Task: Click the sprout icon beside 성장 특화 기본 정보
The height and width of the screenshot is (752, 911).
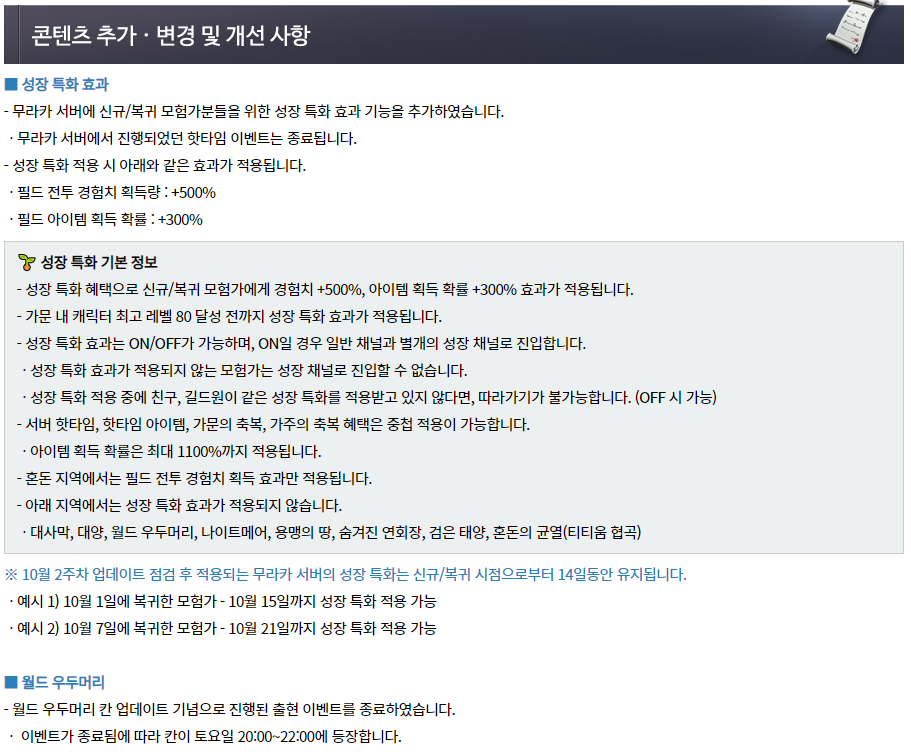Action: pyautogui.click(x=27, y=262)
